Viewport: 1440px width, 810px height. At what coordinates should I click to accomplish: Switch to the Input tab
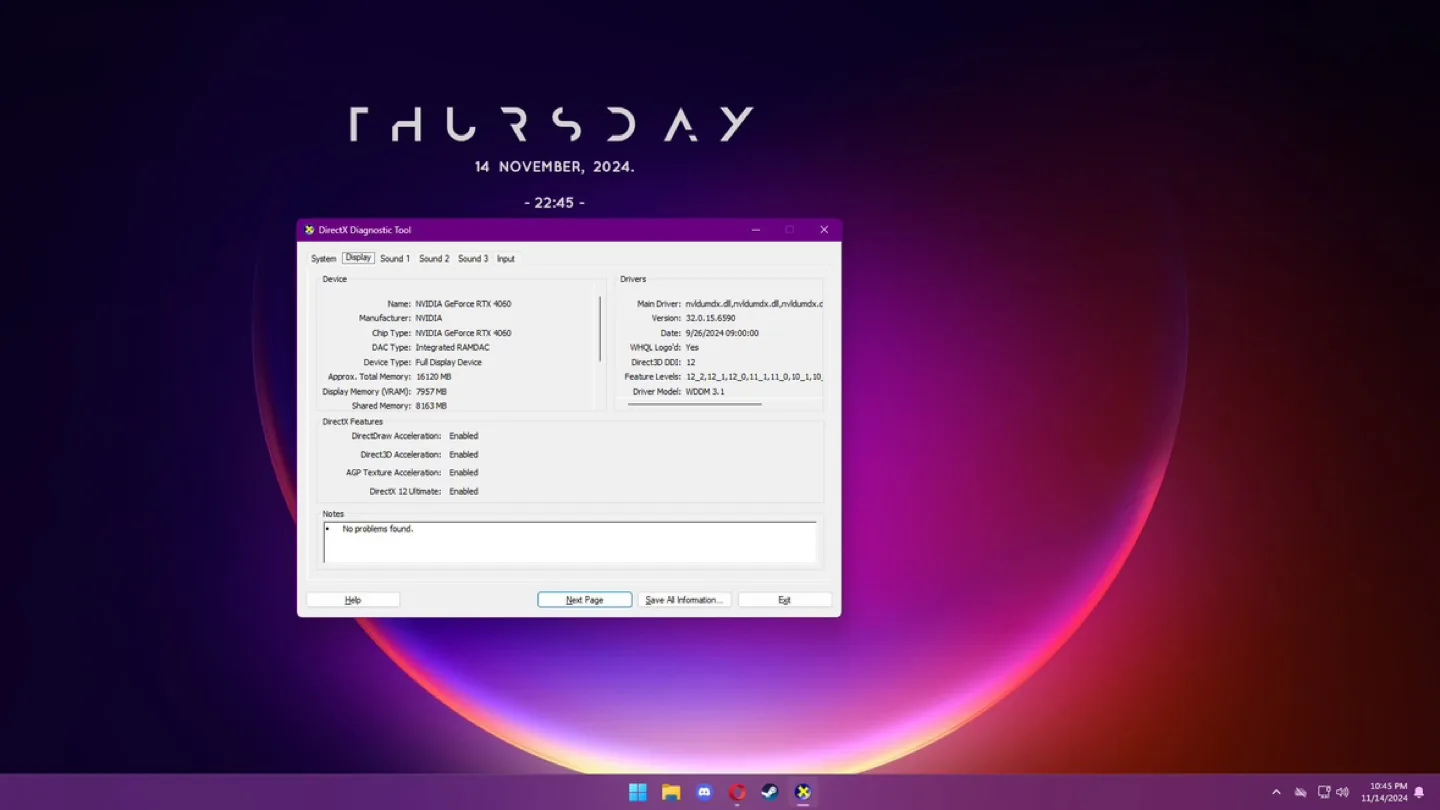tap(506, 259)
